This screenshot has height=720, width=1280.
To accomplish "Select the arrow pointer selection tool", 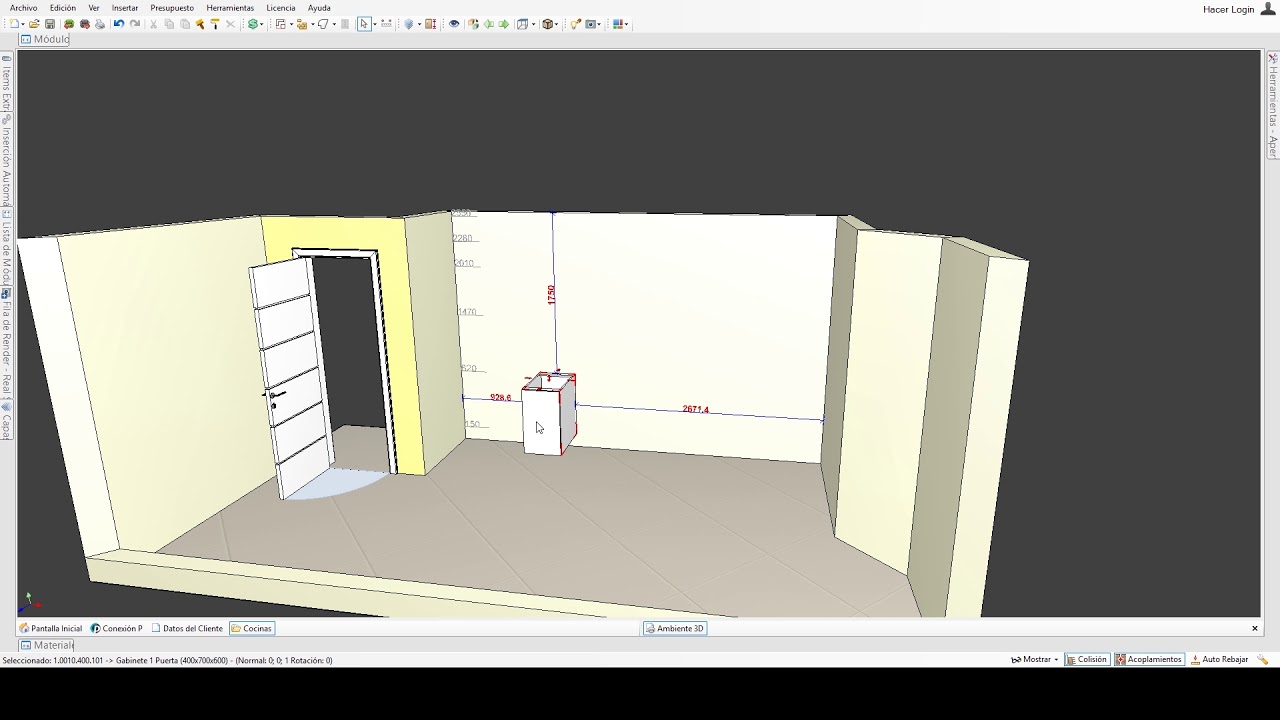I will 364,24.
